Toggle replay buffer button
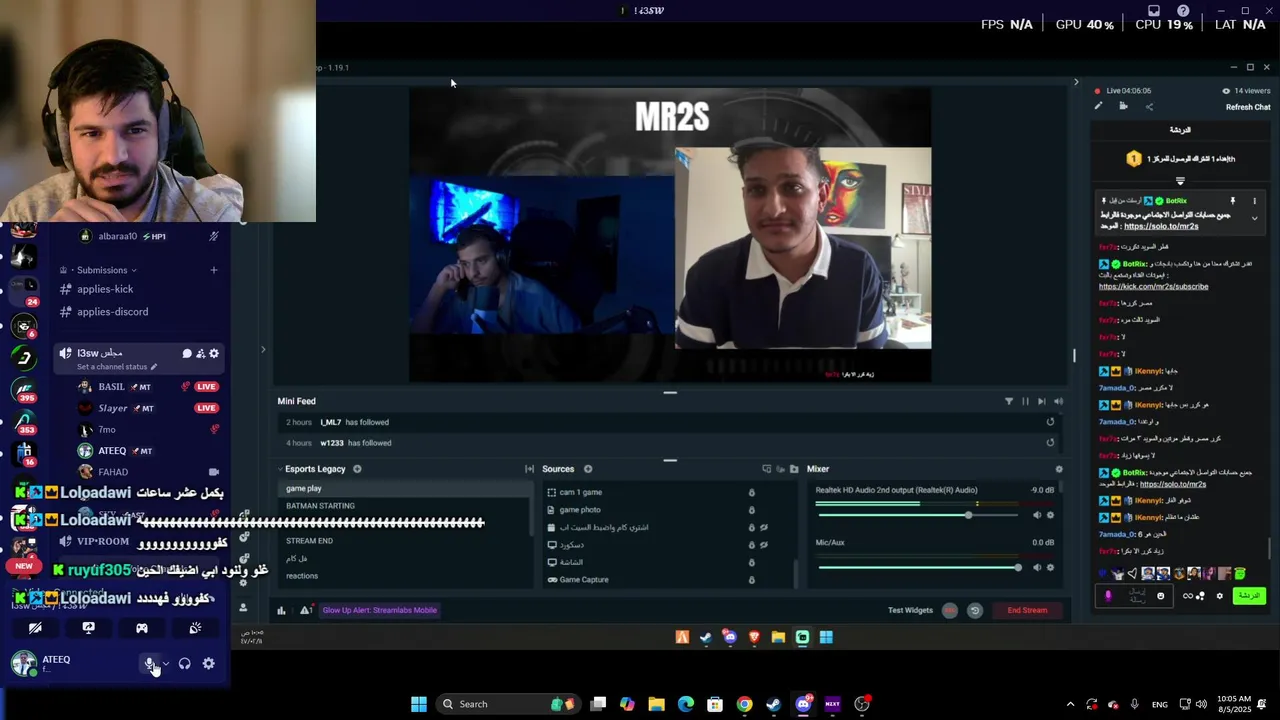Viewport: 1280px width, 720px height. point(975,610)
